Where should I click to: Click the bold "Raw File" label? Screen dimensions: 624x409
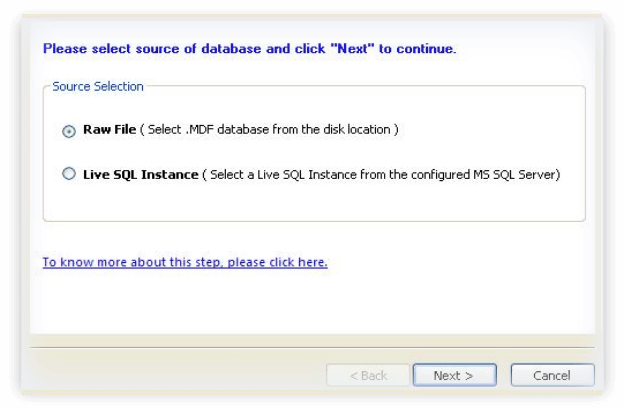(x=109, y=130)
